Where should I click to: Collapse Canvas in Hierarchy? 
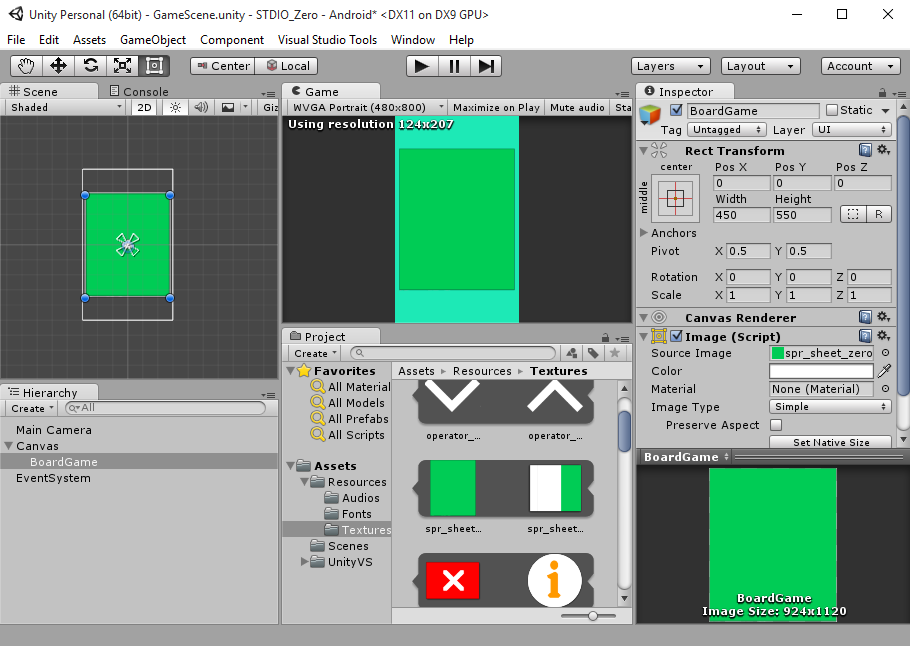pyautogui.click(x=9, y=446)
